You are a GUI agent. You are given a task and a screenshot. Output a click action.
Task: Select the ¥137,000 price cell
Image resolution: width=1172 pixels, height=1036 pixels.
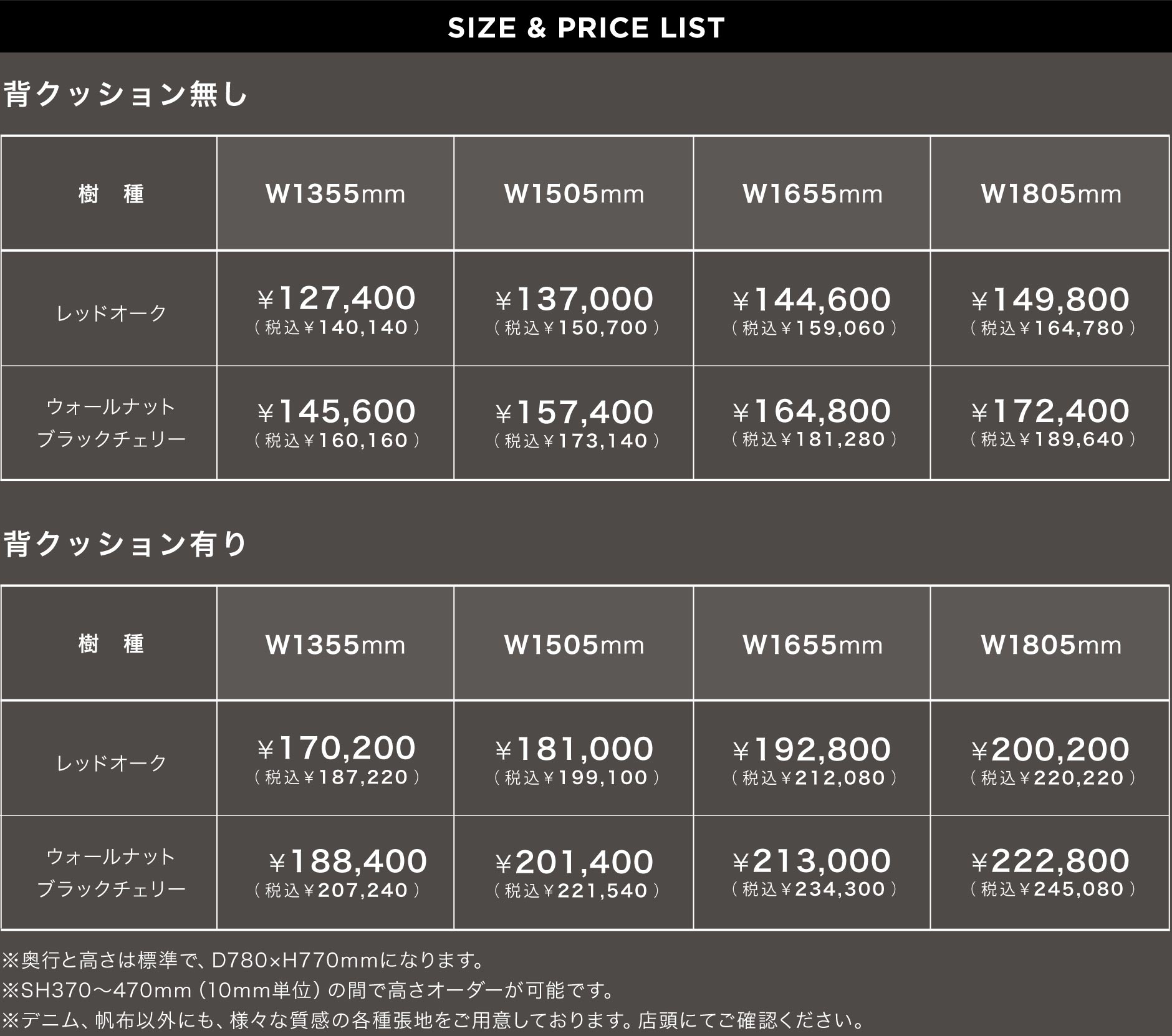574,308
